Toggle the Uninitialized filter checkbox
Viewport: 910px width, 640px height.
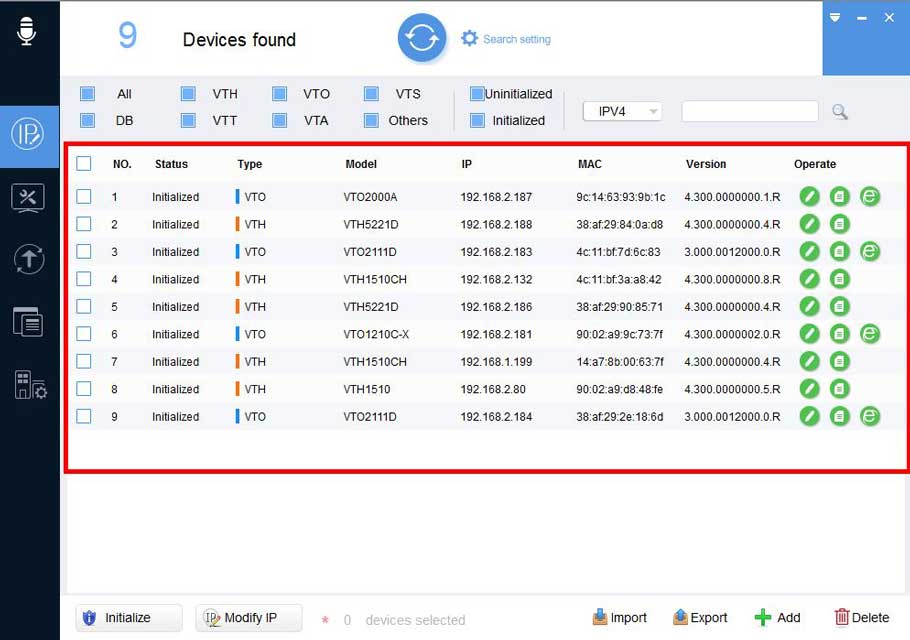tap(477, 94)
